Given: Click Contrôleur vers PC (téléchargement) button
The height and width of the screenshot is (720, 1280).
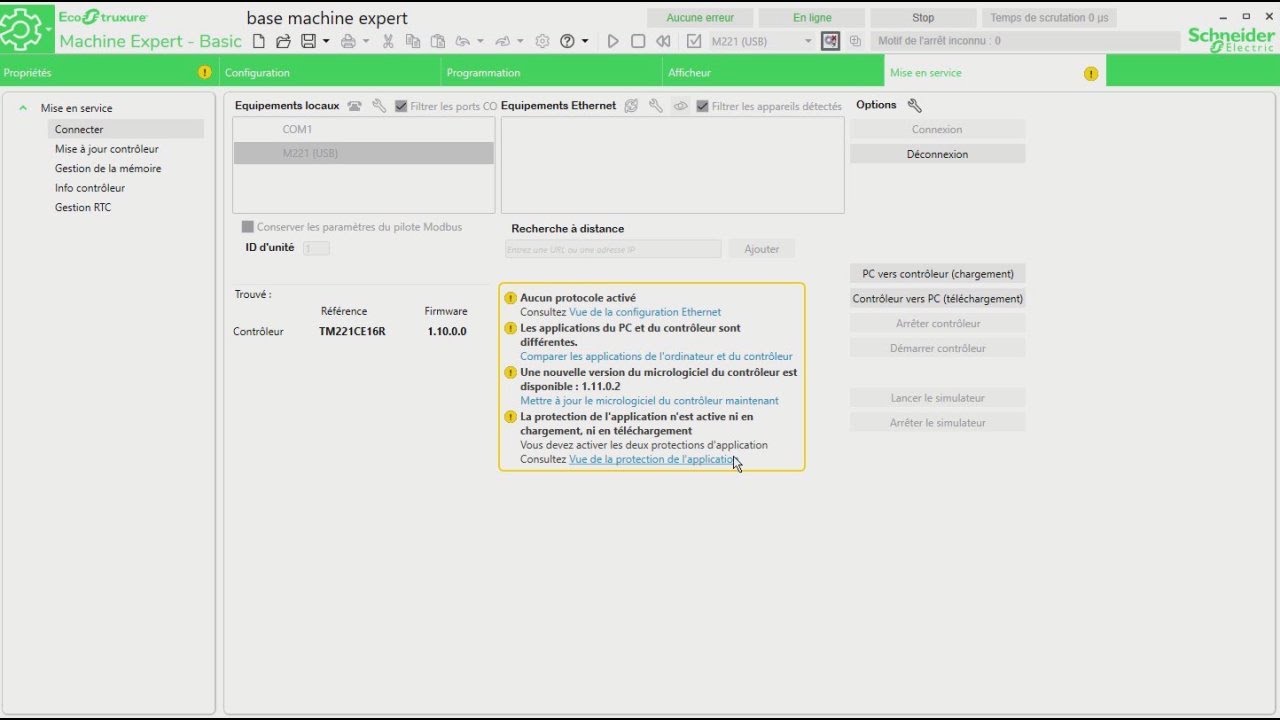Looking at the screenshot, I should pyautogui.click(x=938, y=299).
